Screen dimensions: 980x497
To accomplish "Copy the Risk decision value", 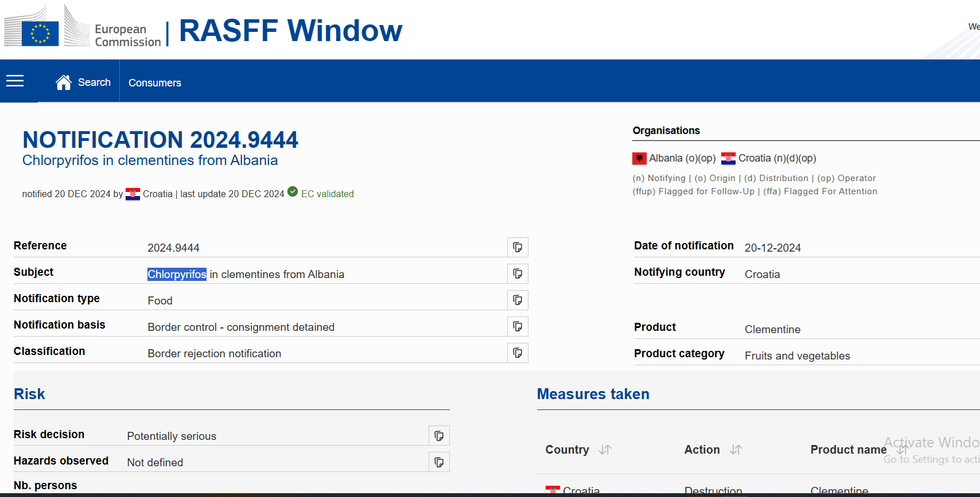I will (x=438, y=435).
